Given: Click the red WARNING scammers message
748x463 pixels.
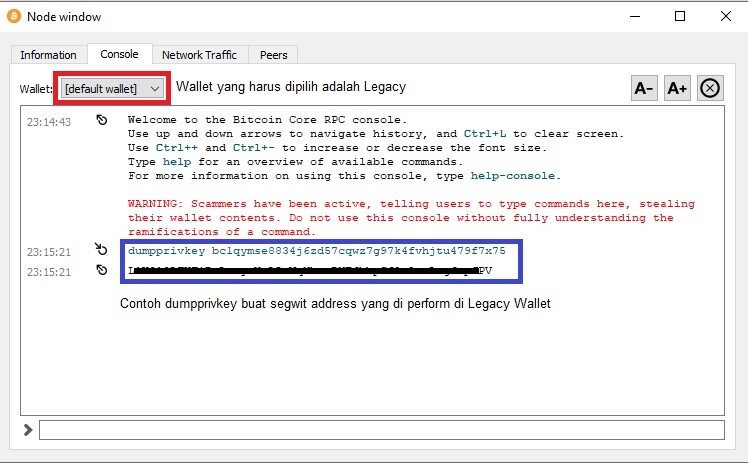Looking at the screenshot, I should click(411, 217).
